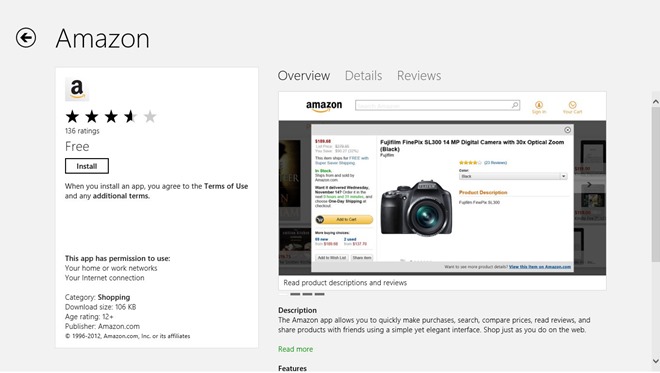Click Read more under Description
Image resolution: width=660 pixels, height=373 pixels.
click(295, 349)
